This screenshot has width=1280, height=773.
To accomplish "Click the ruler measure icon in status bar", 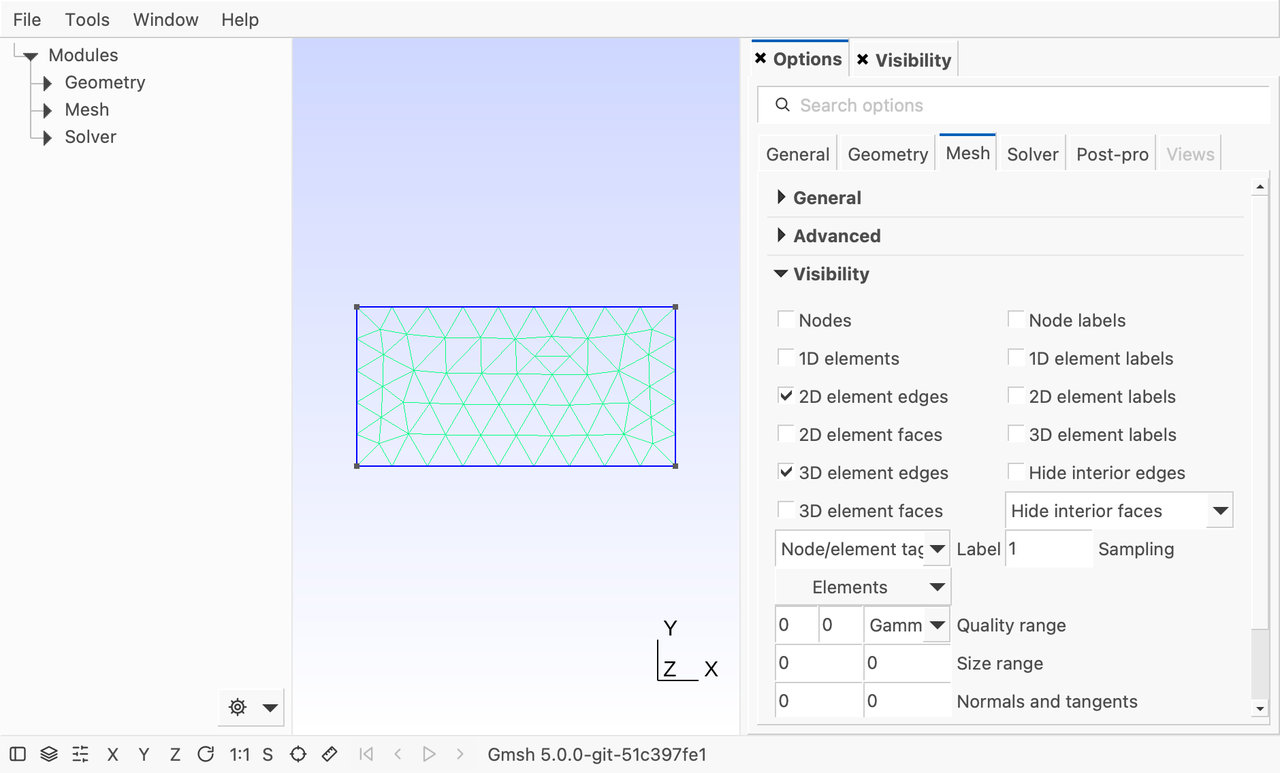I will point(329,754).
